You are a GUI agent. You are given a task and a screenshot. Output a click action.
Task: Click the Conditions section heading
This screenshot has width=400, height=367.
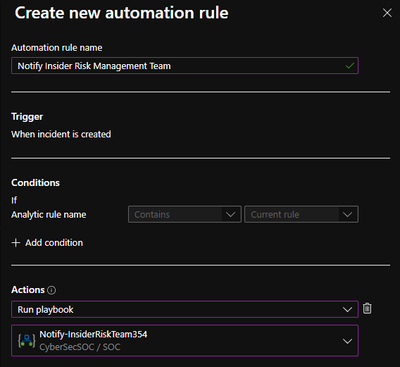(x=35, y=183)
